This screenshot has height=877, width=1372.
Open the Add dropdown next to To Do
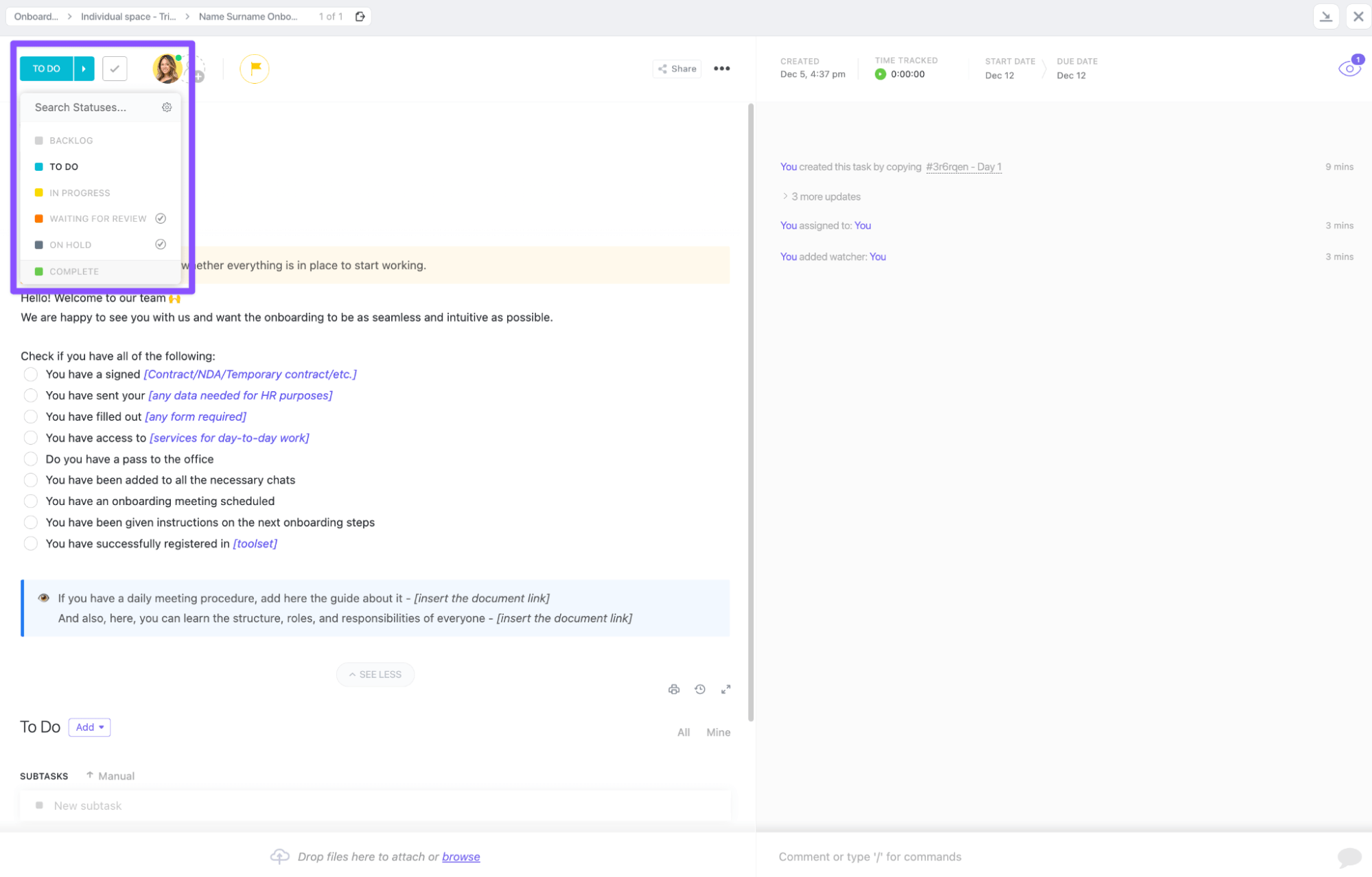coord(89,727)
